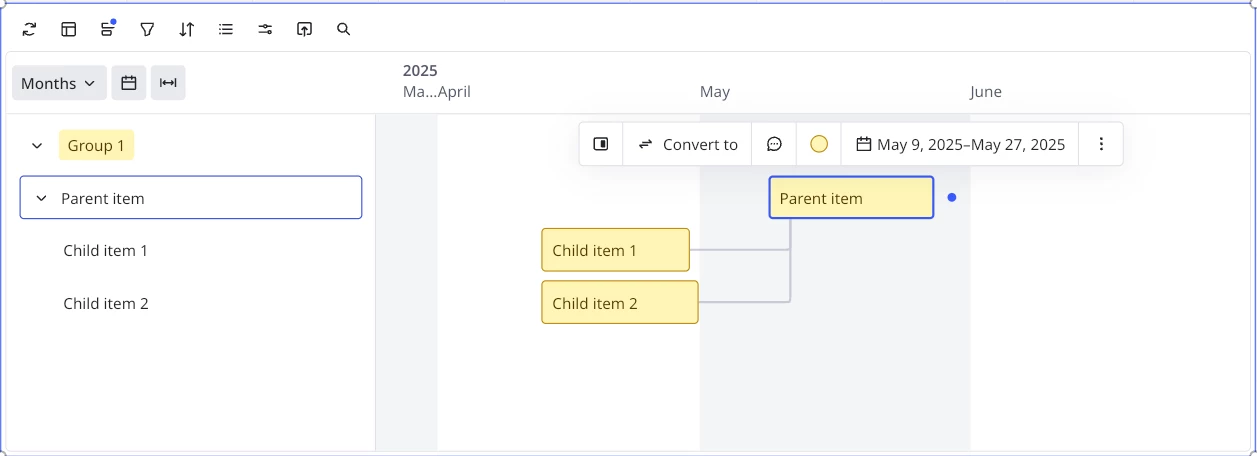Click the refresh sync icon
Screen dimensions: 1257x456
point(29,30)
